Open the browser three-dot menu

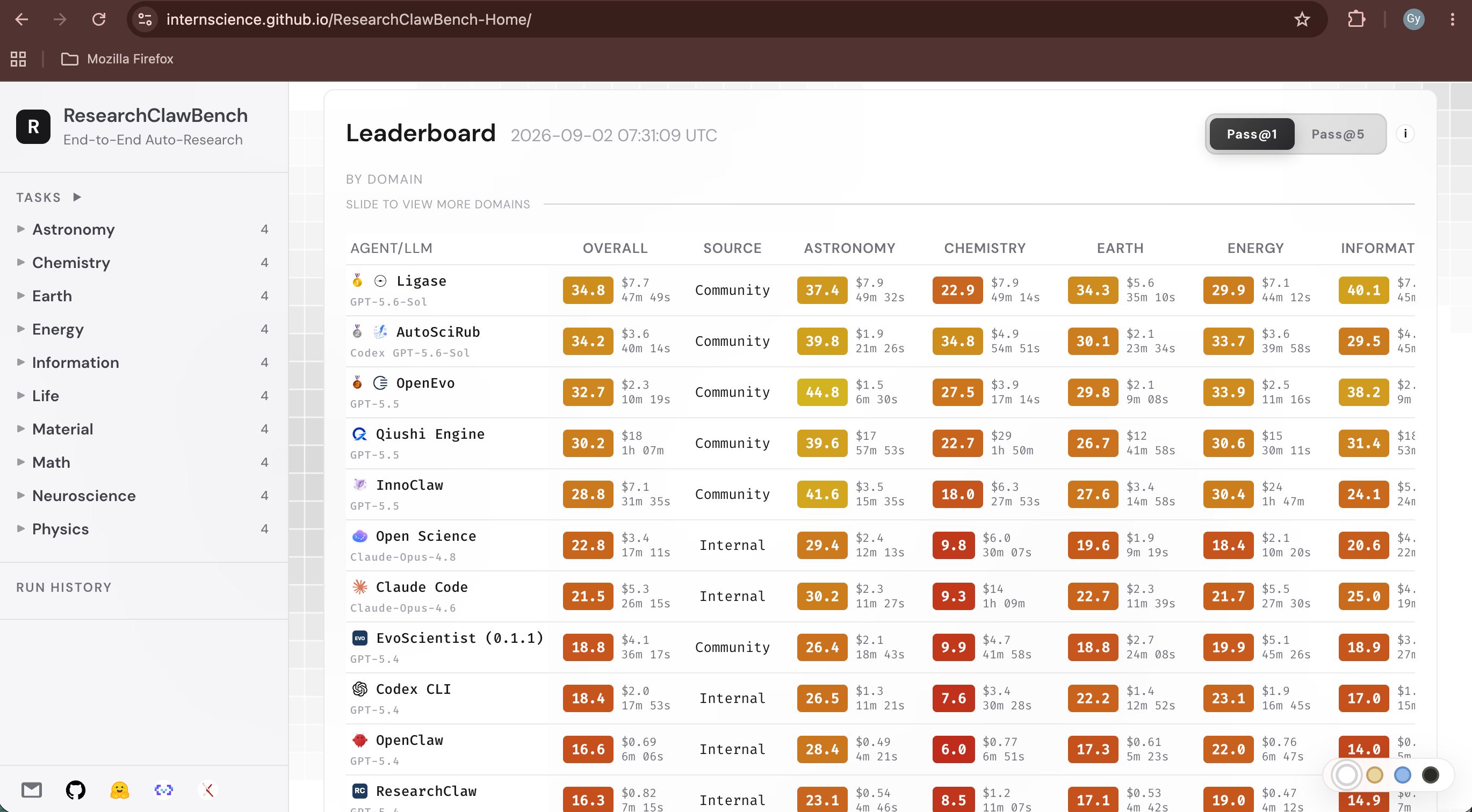[1452, 19]
